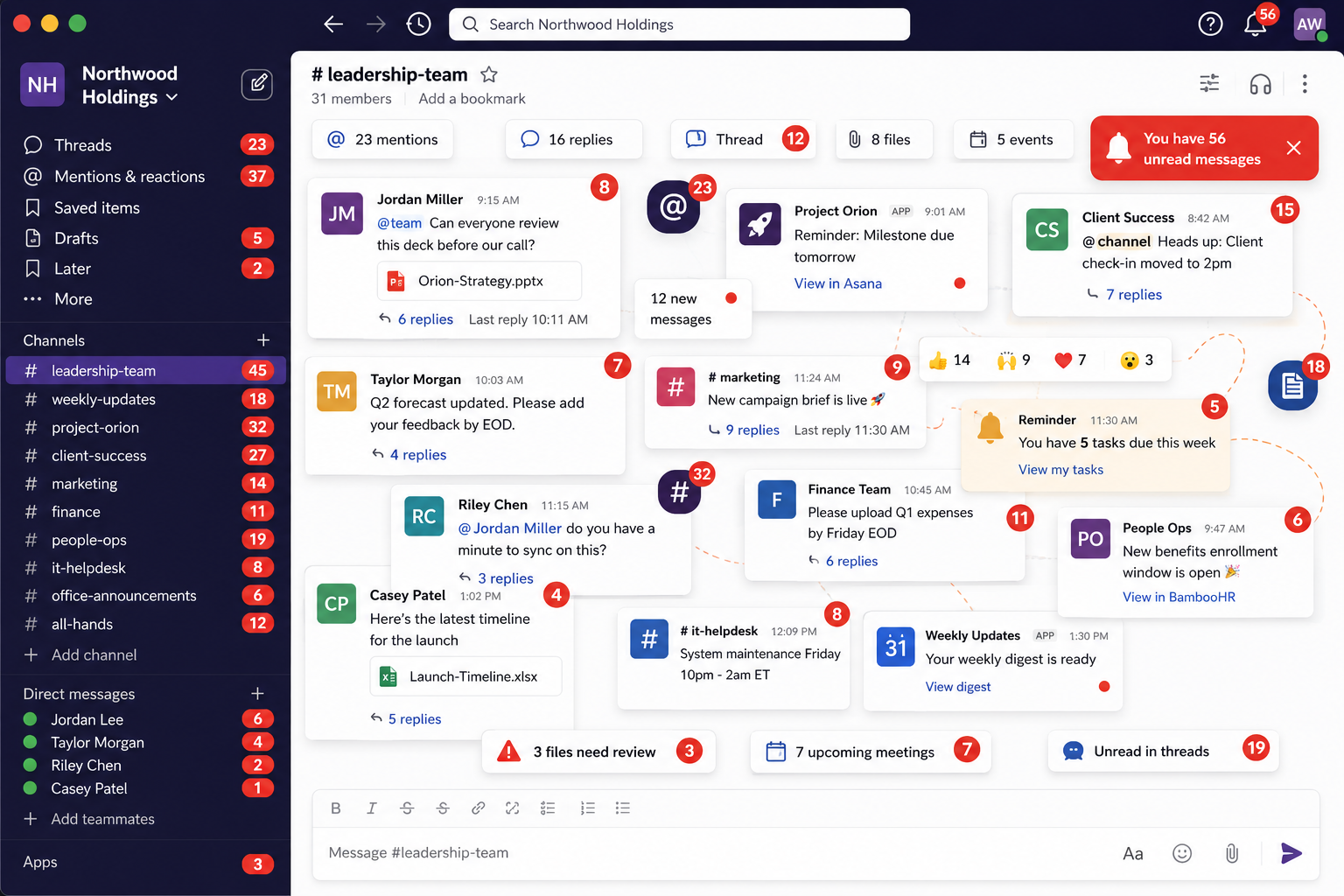Insert a link with chain icon

pos(478,808)
